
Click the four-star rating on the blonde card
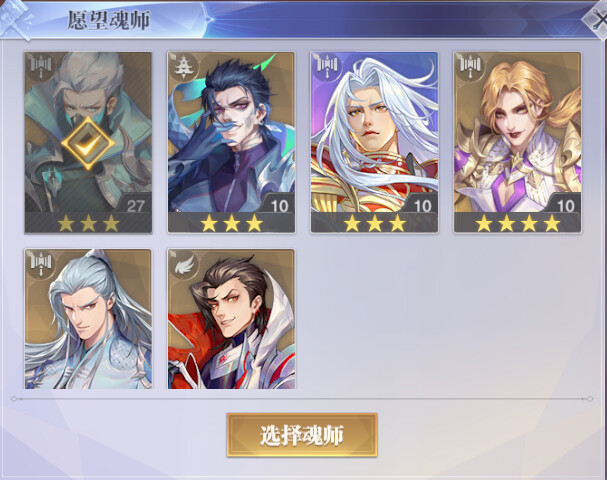point(517,223)
